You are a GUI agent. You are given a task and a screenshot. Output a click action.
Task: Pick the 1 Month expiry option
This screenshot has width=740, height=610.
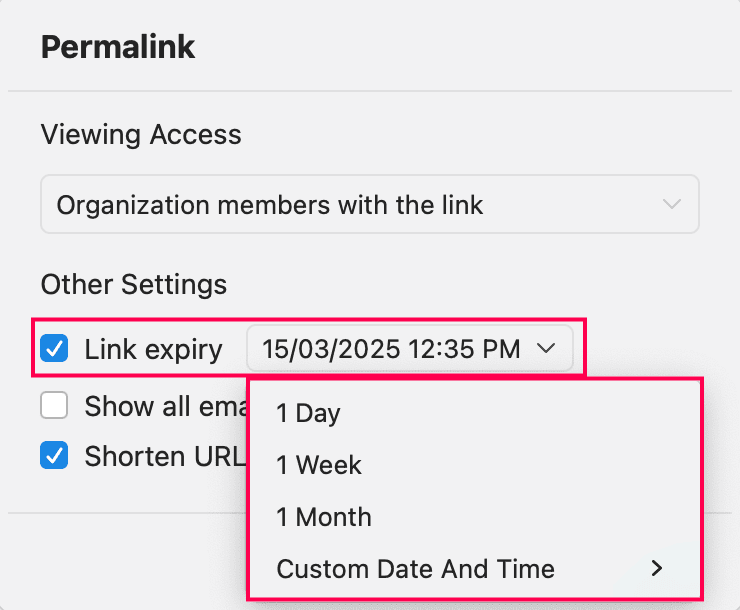(324, 517)
